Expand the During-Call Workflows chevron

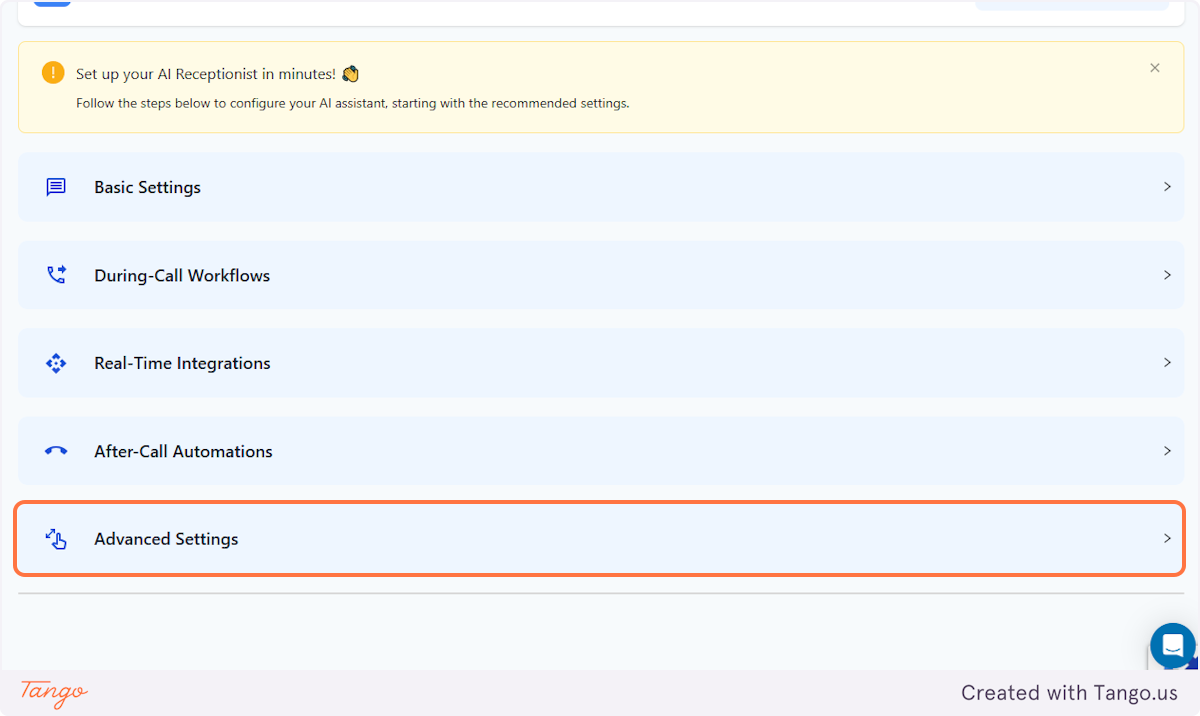click(x=1167, y=274)
